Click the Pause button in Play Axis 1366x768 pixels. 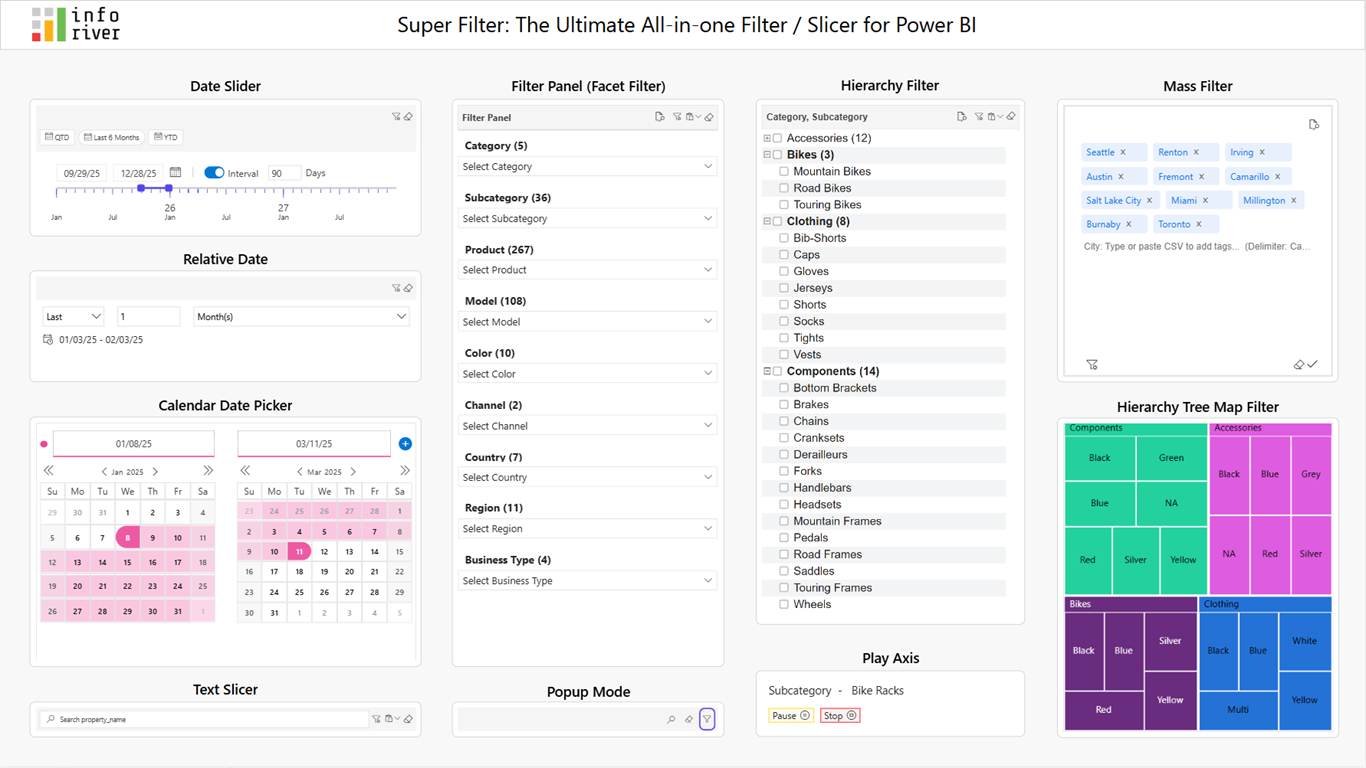(x=790, y=716)
